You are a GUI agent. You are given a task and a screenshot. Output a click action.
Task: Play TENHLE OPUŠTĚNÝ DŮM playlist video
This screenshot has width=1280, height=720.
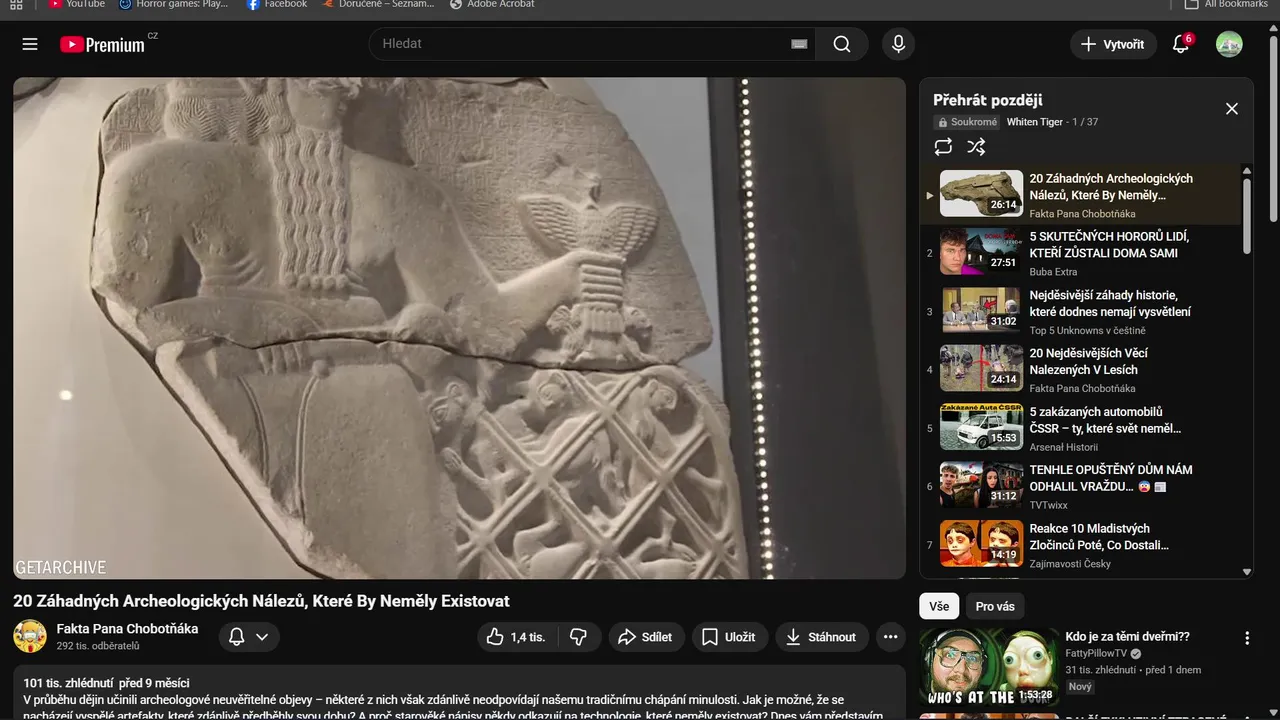coord(1080,485)
